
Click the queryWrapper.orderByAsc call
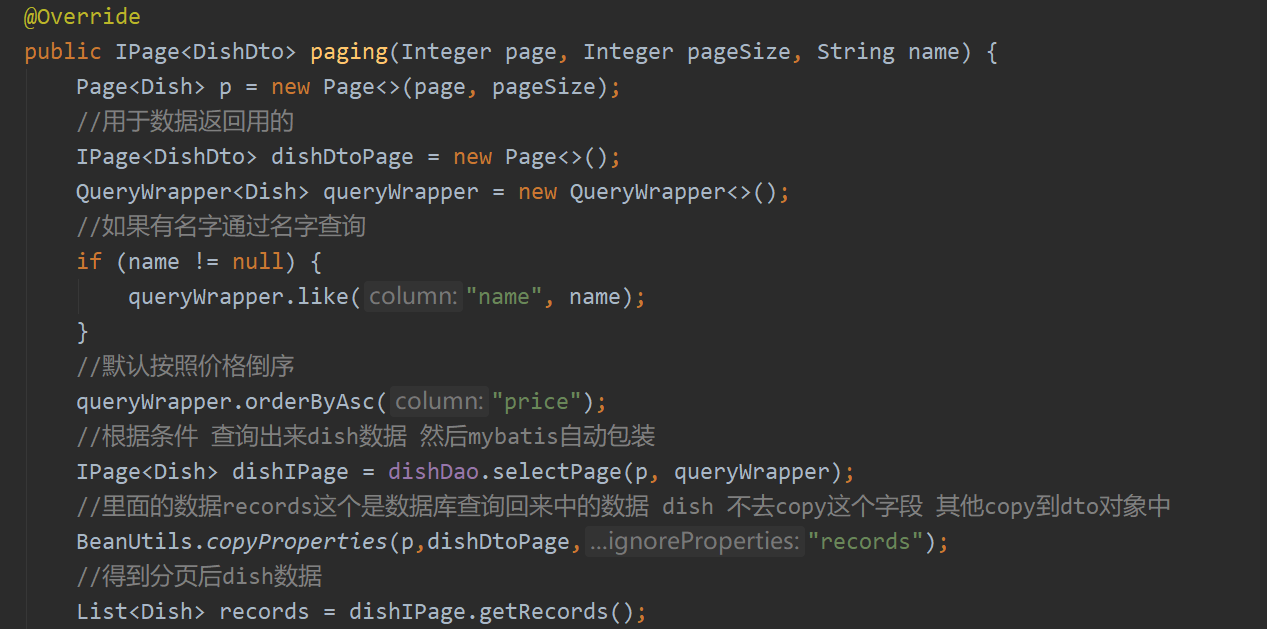tap(231, 402)
